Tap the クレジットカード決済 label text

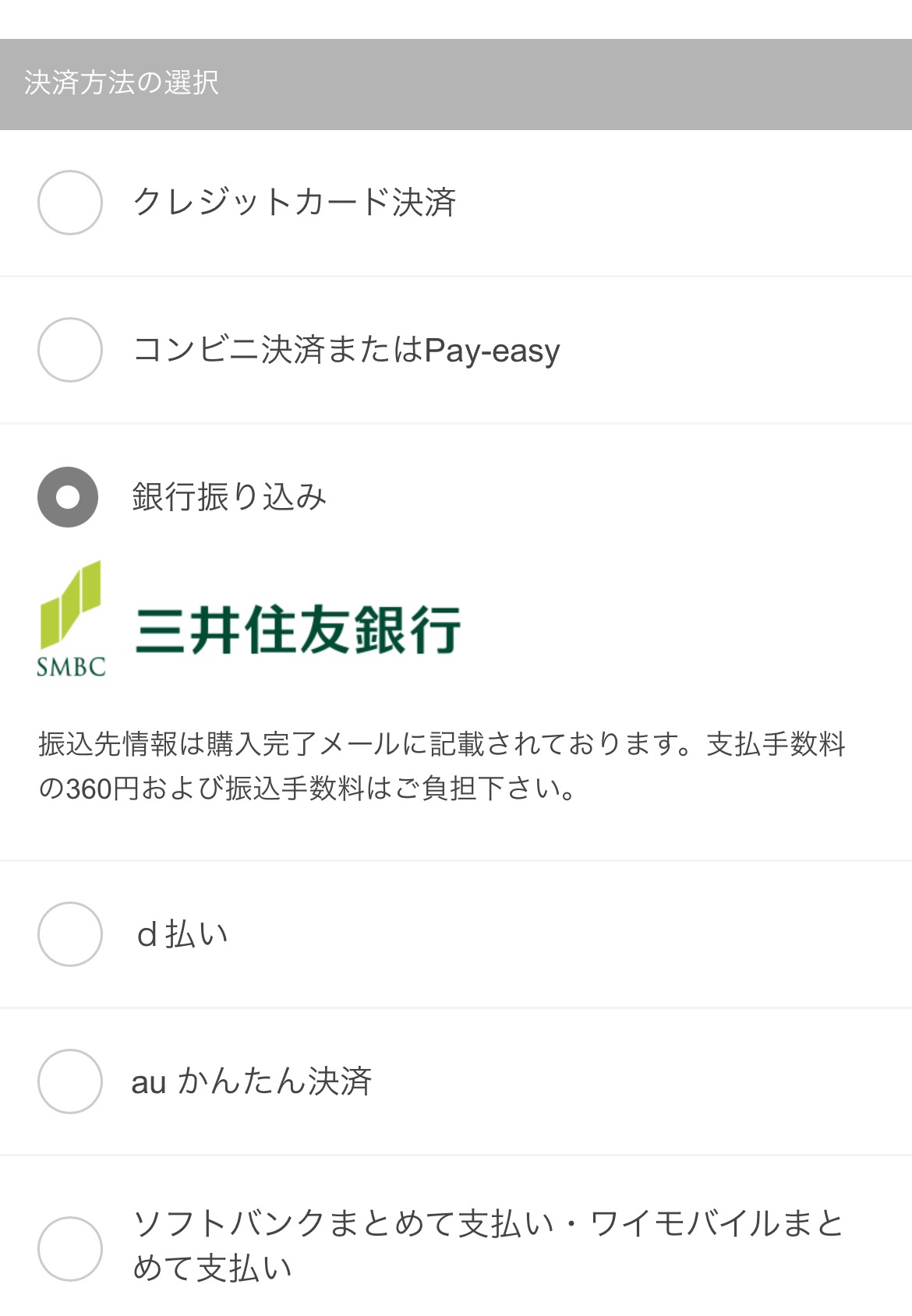294,203
